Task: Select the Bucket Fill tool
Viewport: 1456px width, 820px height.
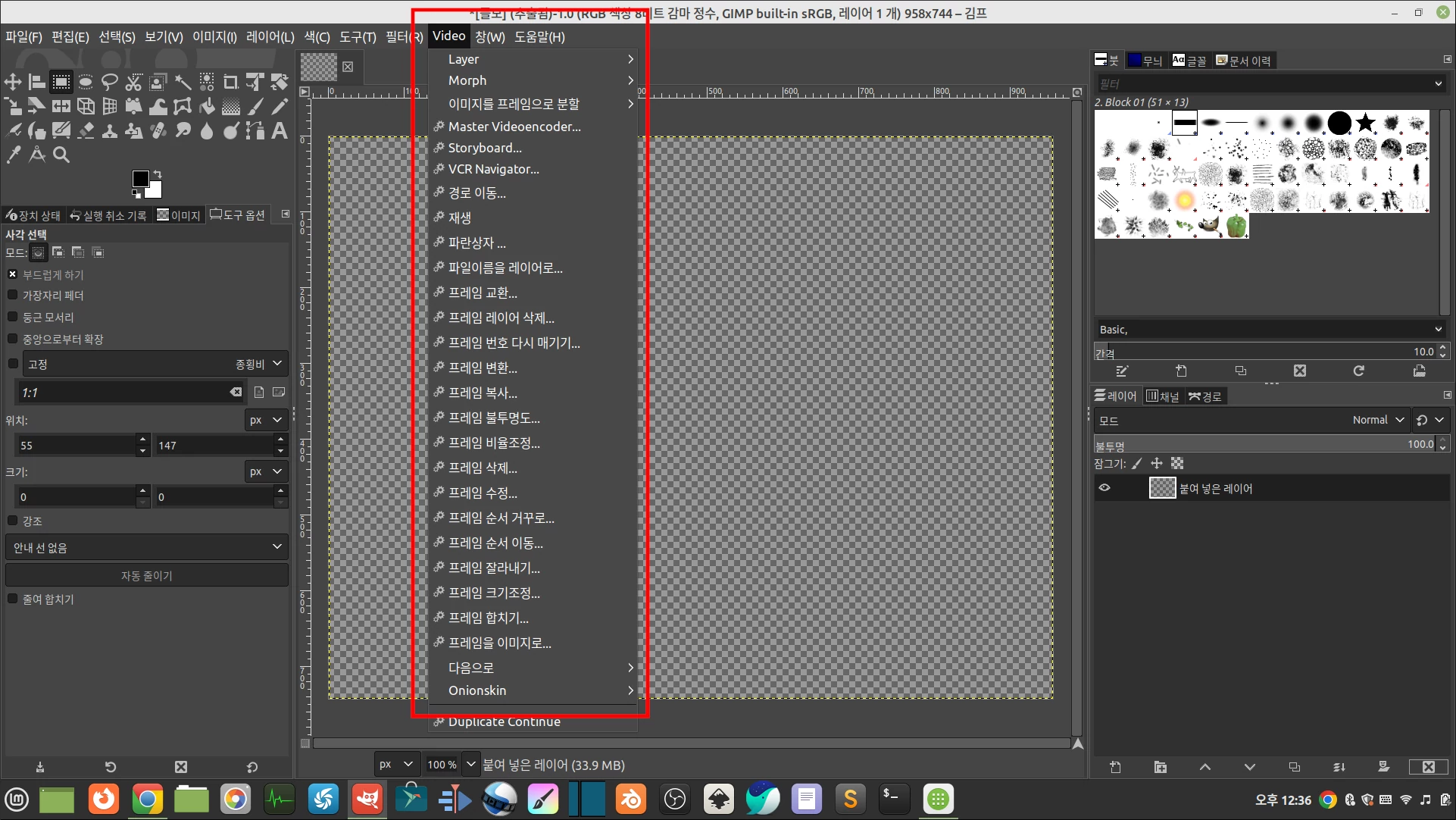Action: click(x=207, y=106)
